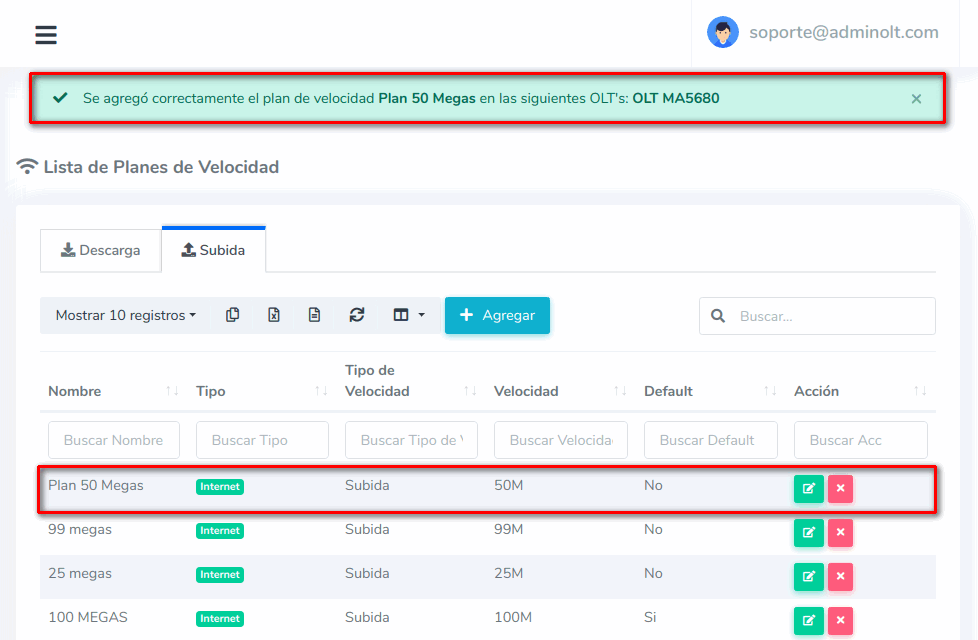Click the Buscar Tipo filter field
978x640 pixels.
coord(262,440)
